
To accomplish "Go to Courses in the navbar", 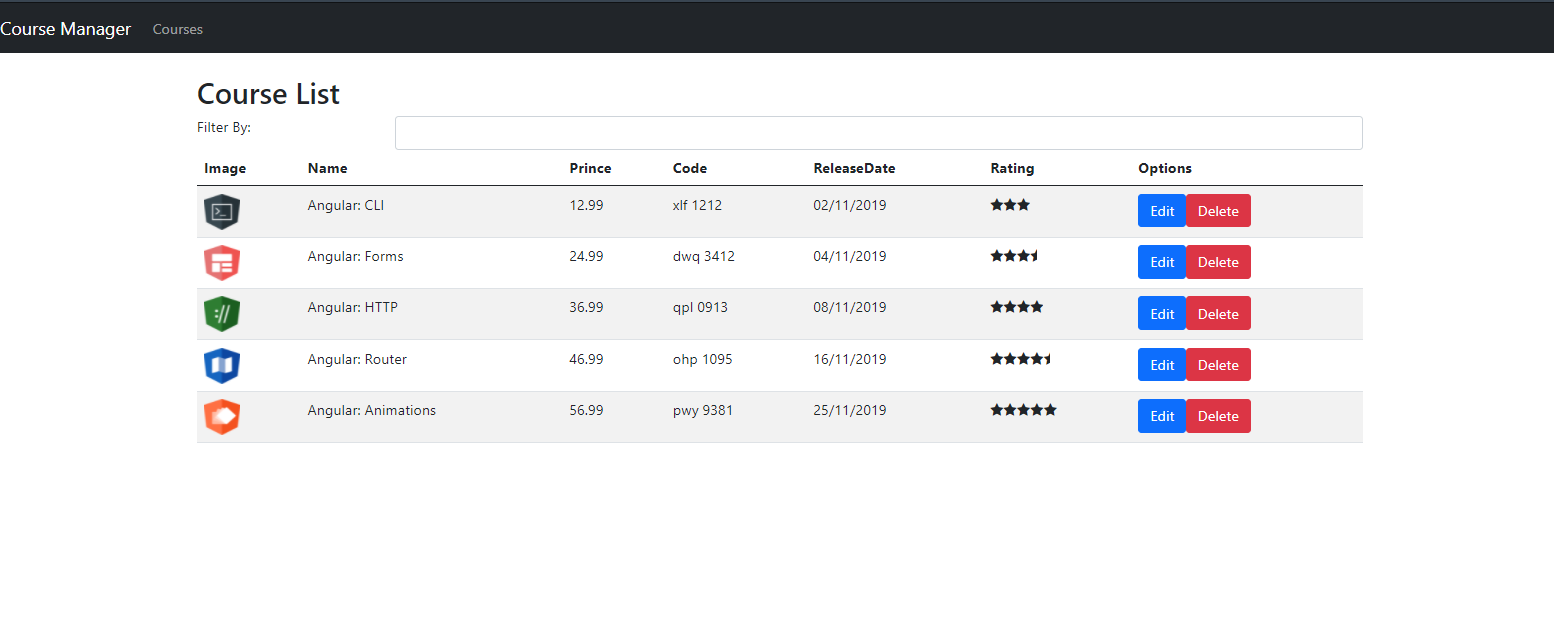I will pos(178,29).
